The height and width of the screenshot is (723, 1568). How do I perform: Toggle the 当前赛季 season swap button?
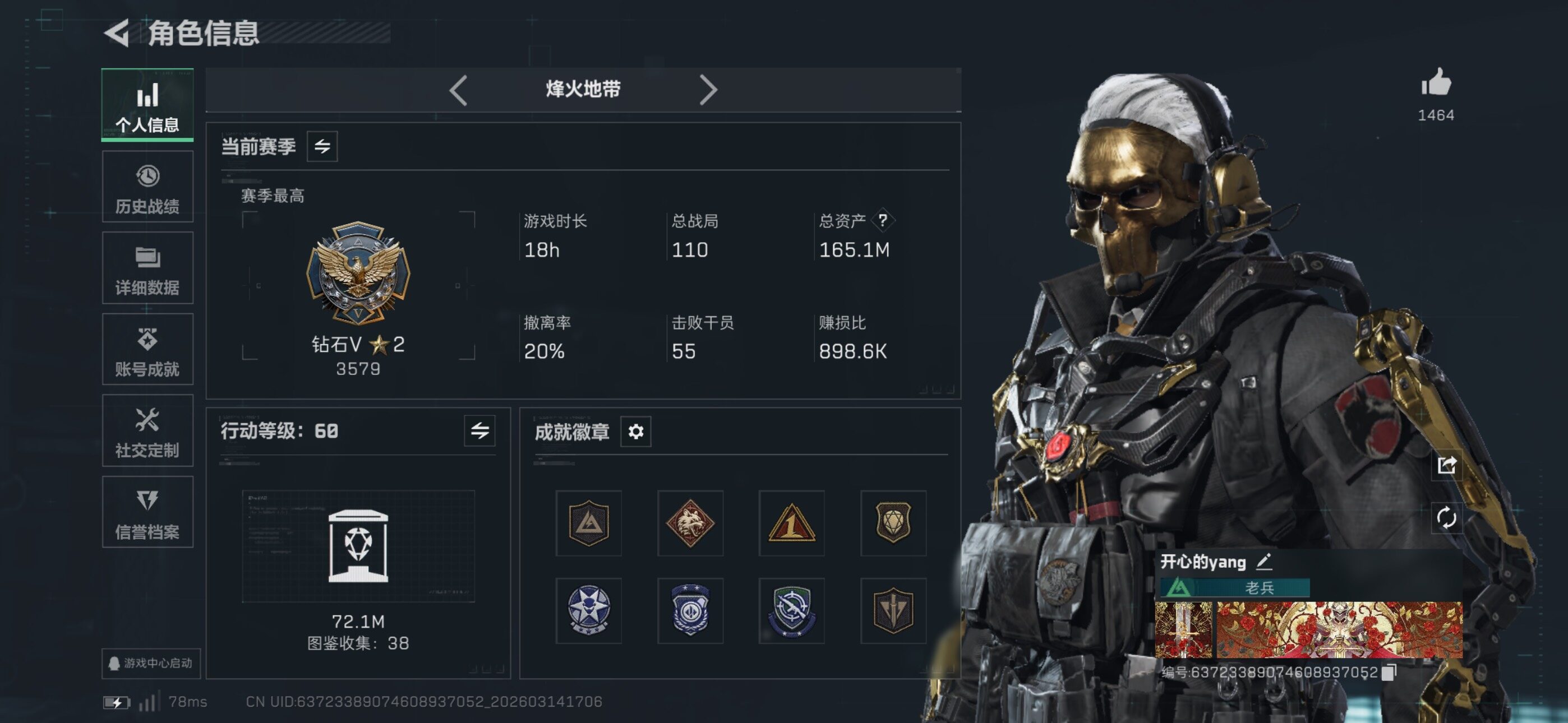(x=322, y=146)
